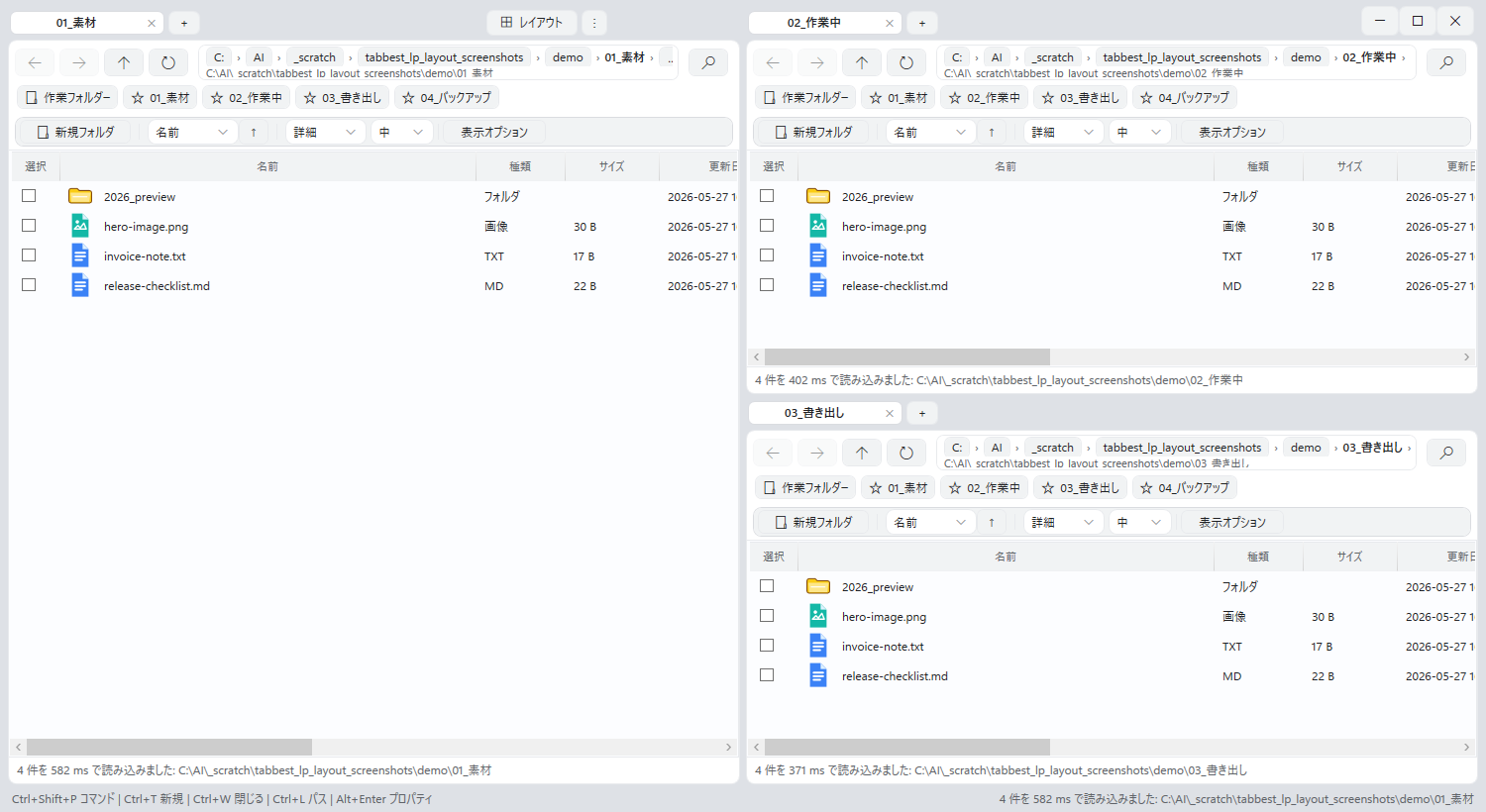This screenshot has width=1486, height=812.
Task: Open search in the 02_作業中 pane
Action: 1446,62
